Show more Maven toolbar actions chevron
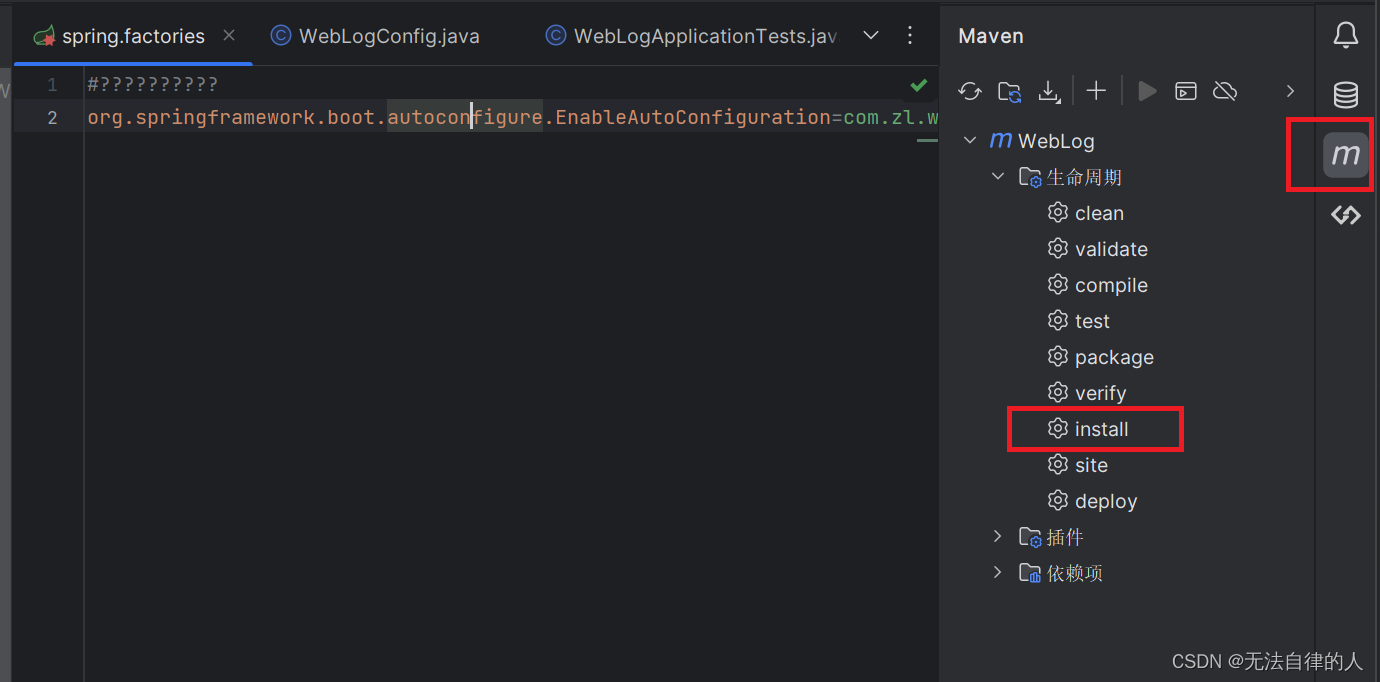 click(1290, 91)
